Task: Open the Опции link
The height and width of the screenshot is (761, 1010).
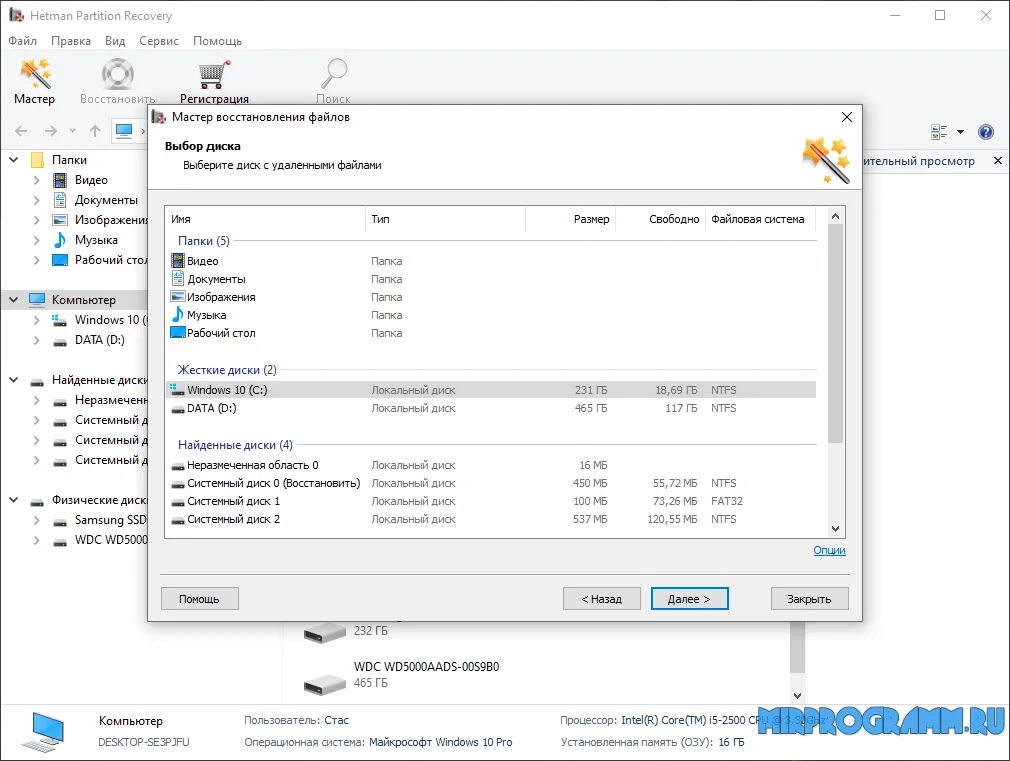Action: pyautogui.click(x=829, y=550)
